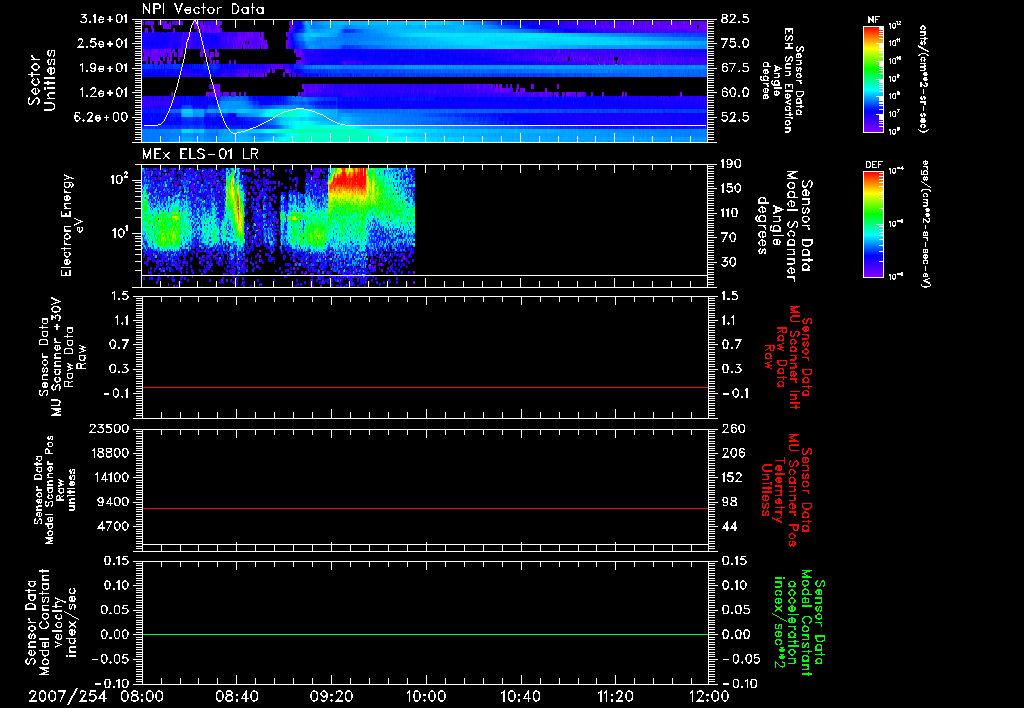The height and width of the screenshot is (708, 1024).
Task: Click the 44 telemetry tick label
Action: [x=729, y=526]
